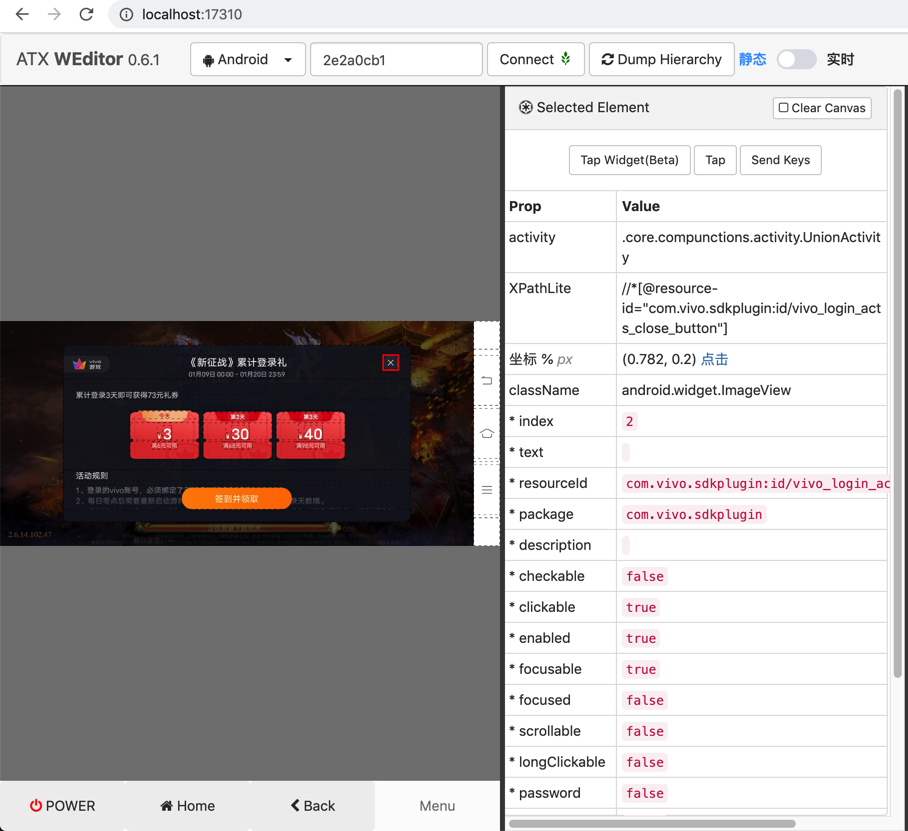
Task: Click the Clear Canvas button
Action: pos(822,108)
